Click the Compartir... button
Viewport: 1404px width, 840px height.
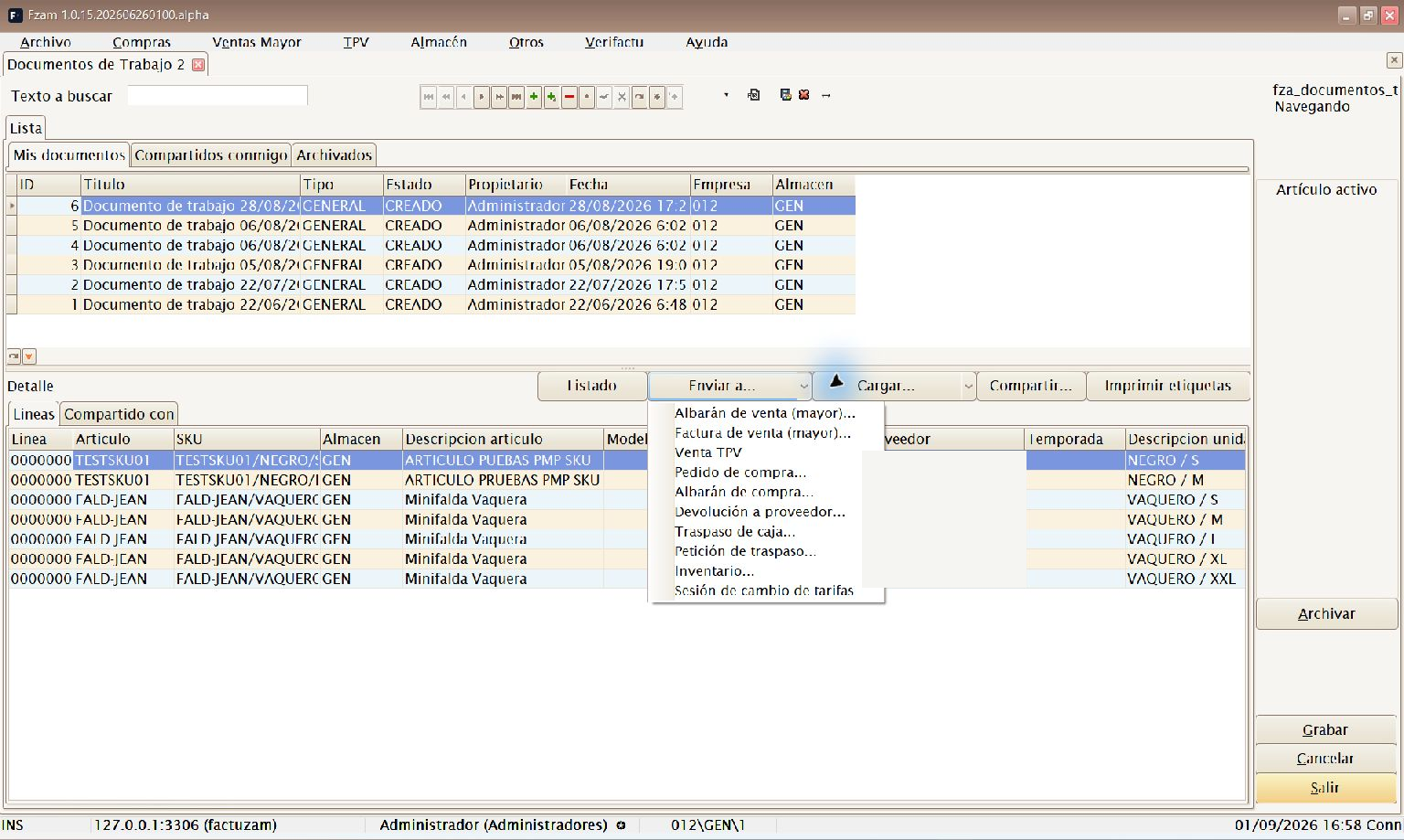[x=1031, y=386]
